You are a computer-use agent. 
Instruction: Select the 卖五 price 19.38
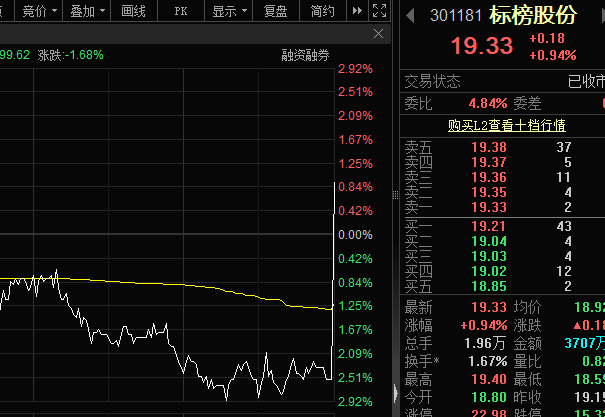coord(489,147)
